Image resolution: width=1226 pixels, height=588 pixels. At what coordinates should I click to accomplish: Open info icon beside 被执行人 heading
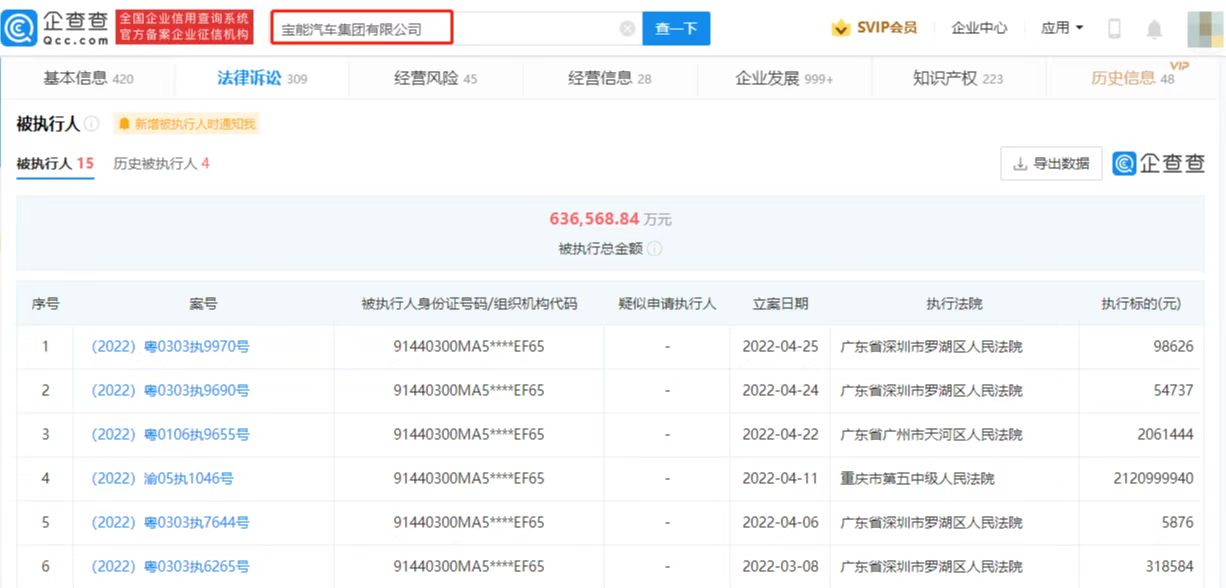pyautogui.click(x=92, y=124)
